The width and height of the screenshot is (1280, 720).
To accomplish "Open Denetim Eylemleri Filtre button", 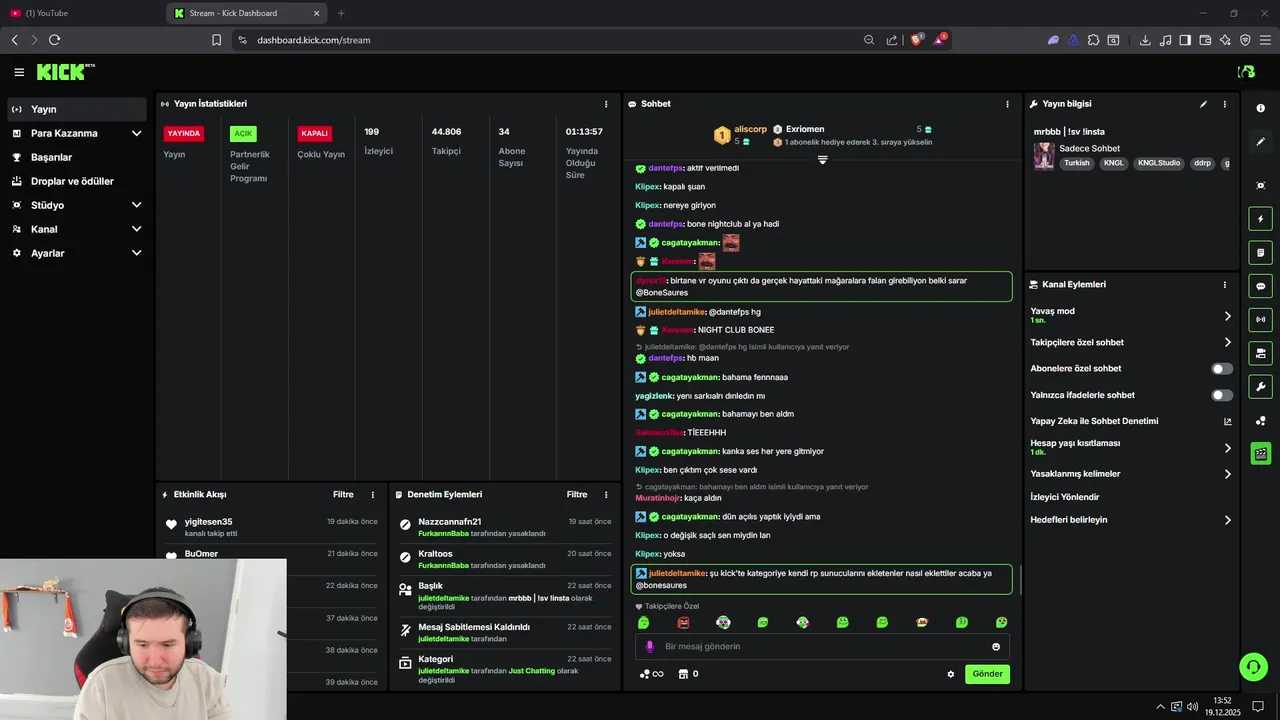I will point(577,495).
